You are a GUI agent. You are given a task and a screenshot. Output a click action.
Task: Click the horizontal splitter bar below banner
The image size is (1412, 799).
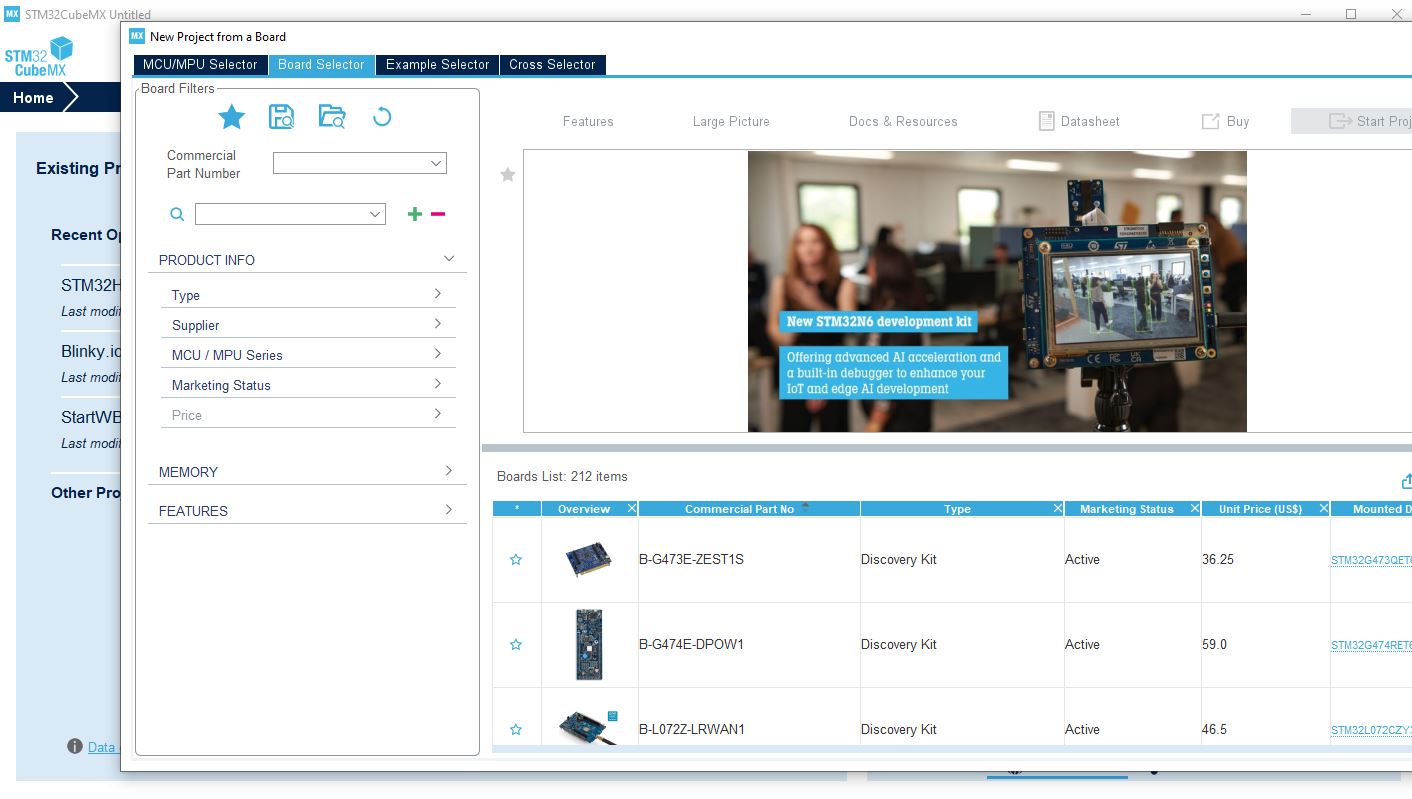click(946, 448)
